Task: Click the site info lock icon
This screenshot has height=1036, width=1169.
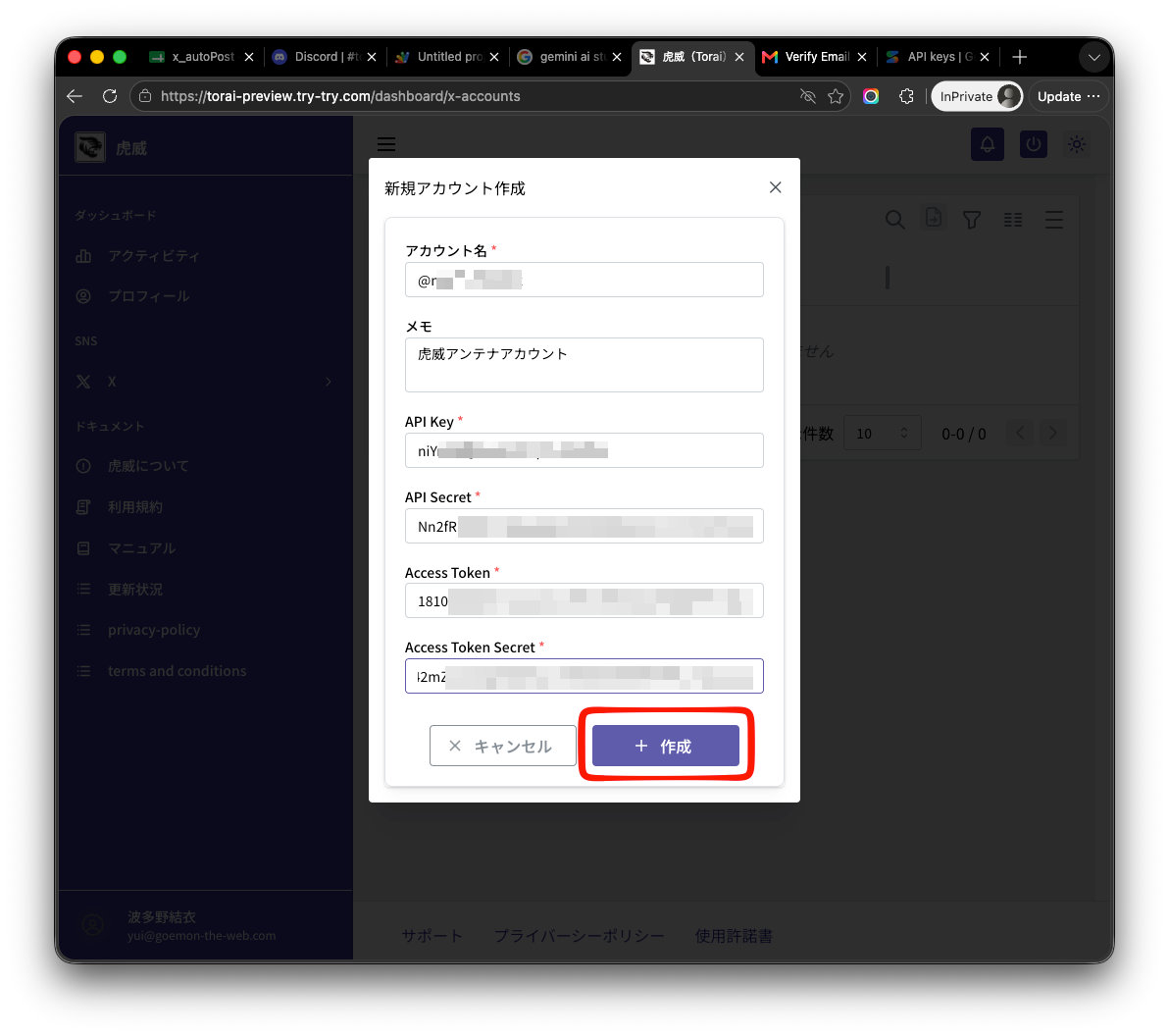Action: [145, 96]
